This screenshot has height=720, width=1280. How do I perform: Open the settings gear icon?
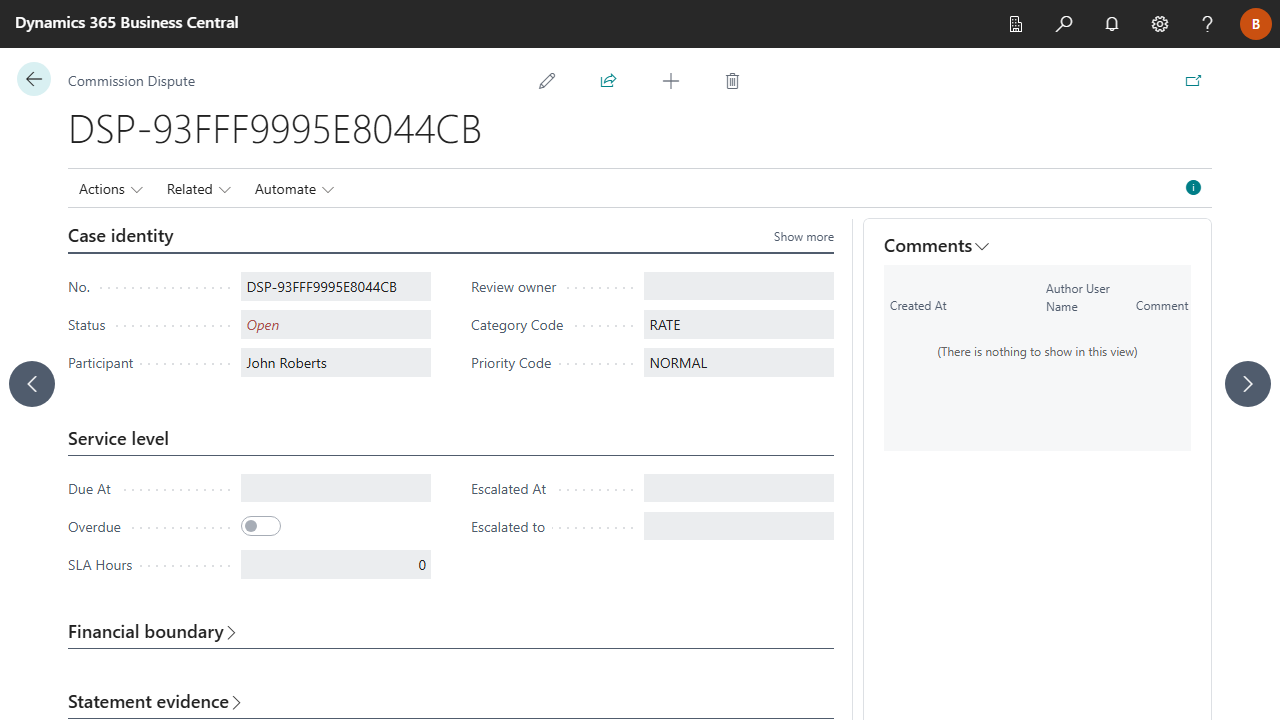pos(1160,24)
